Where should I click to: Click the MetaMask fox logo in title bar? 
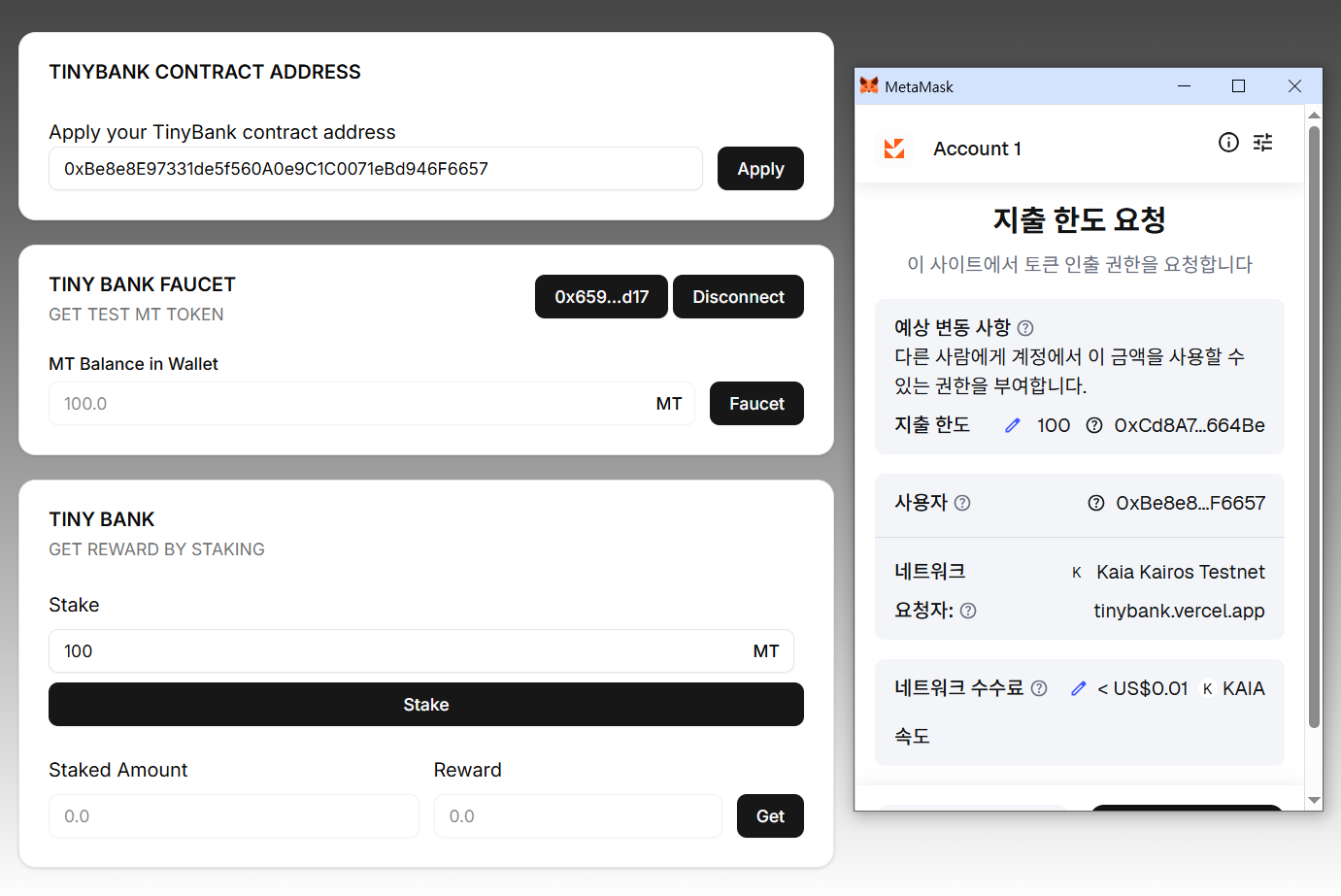tap(869, 86)
